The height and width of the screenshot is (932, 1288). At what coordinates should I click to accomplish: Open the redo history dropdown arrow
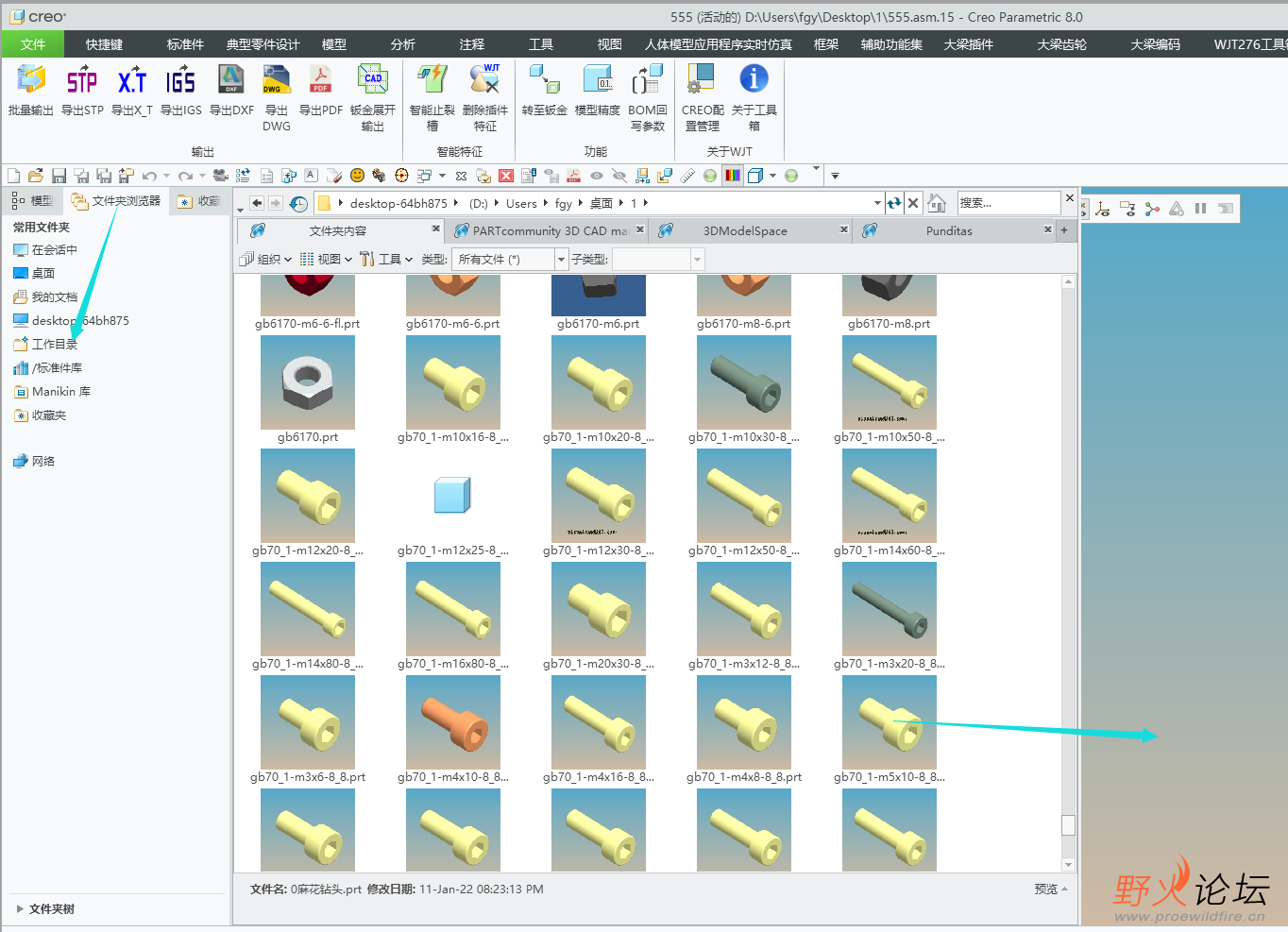tap(202, 176)
